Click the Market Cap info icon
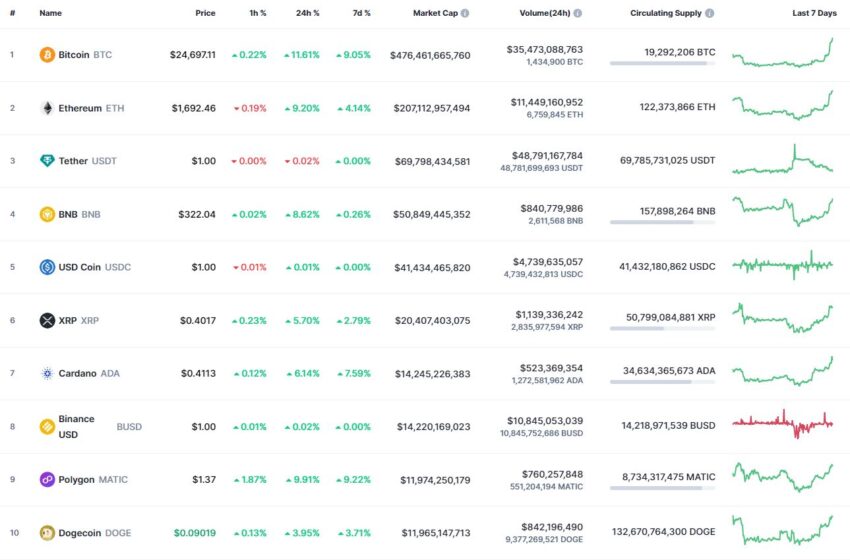 (x=465, y=13)
